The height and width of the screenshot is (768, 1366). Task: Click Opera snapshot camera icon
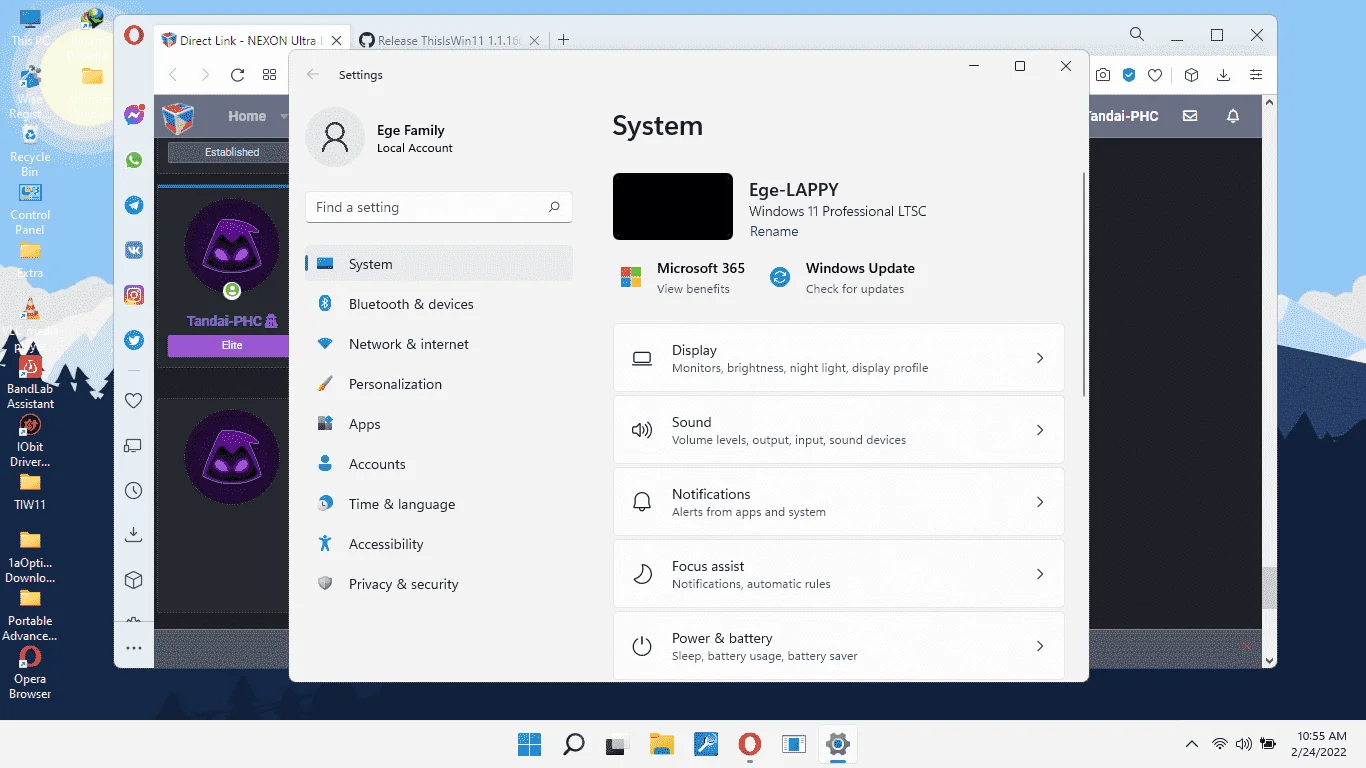1102,75
